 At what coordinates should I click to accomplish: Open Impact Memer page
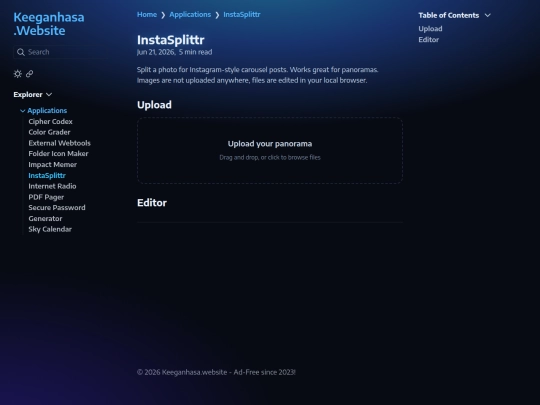click(x=53, y=165)
